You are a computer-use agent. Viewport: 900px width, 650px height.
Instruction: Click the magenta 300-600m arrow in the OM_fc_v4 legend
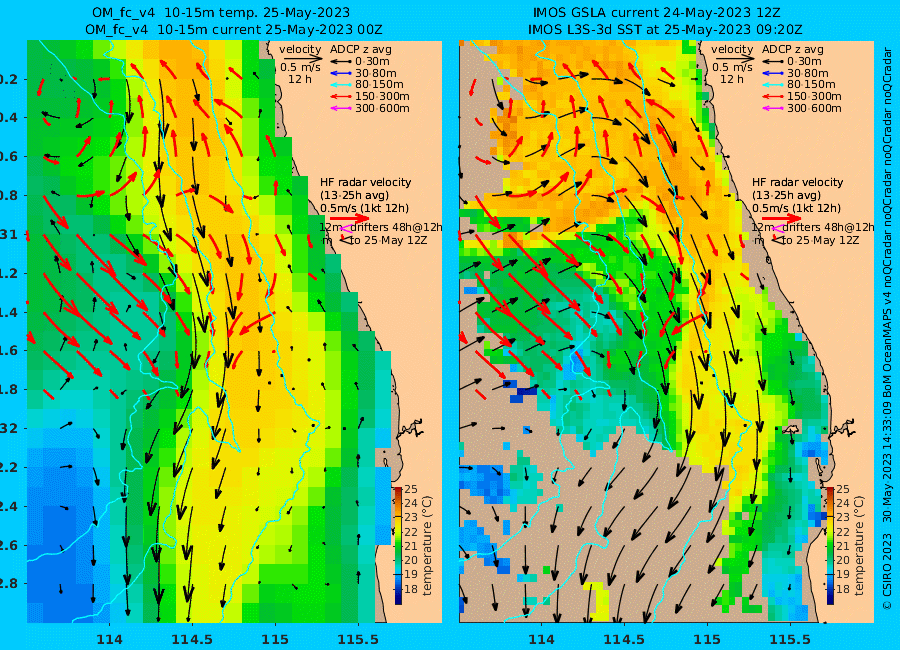tap(341, 108)
